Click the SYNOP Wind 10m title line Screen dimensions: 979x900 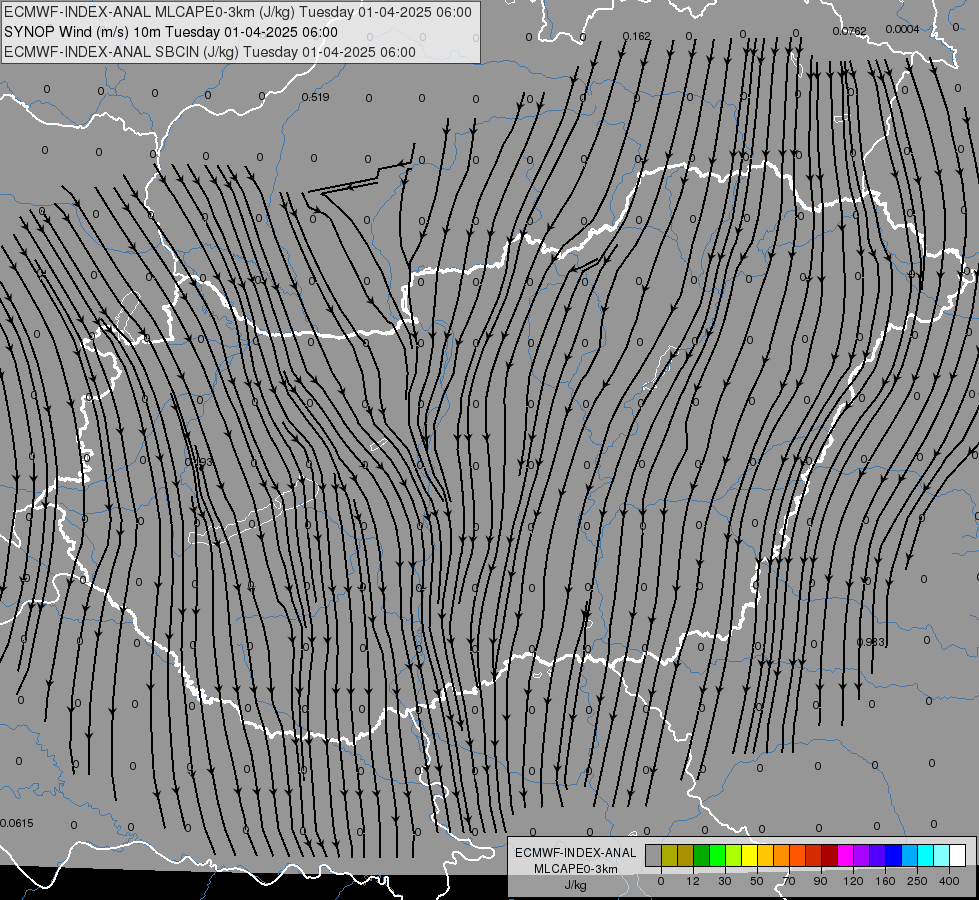point(170,32)
